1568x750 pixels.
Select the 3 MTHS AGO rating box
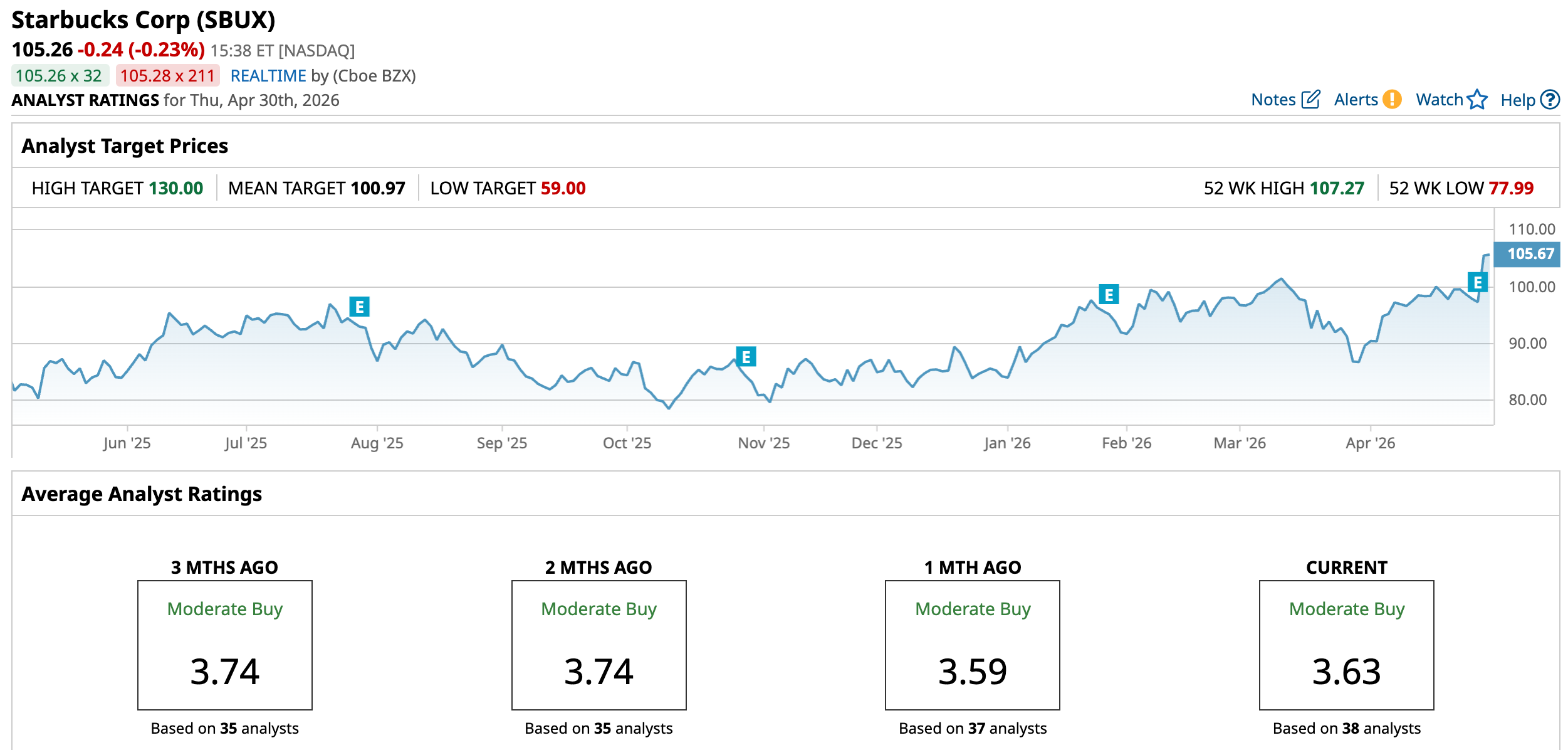click(224, 645)
